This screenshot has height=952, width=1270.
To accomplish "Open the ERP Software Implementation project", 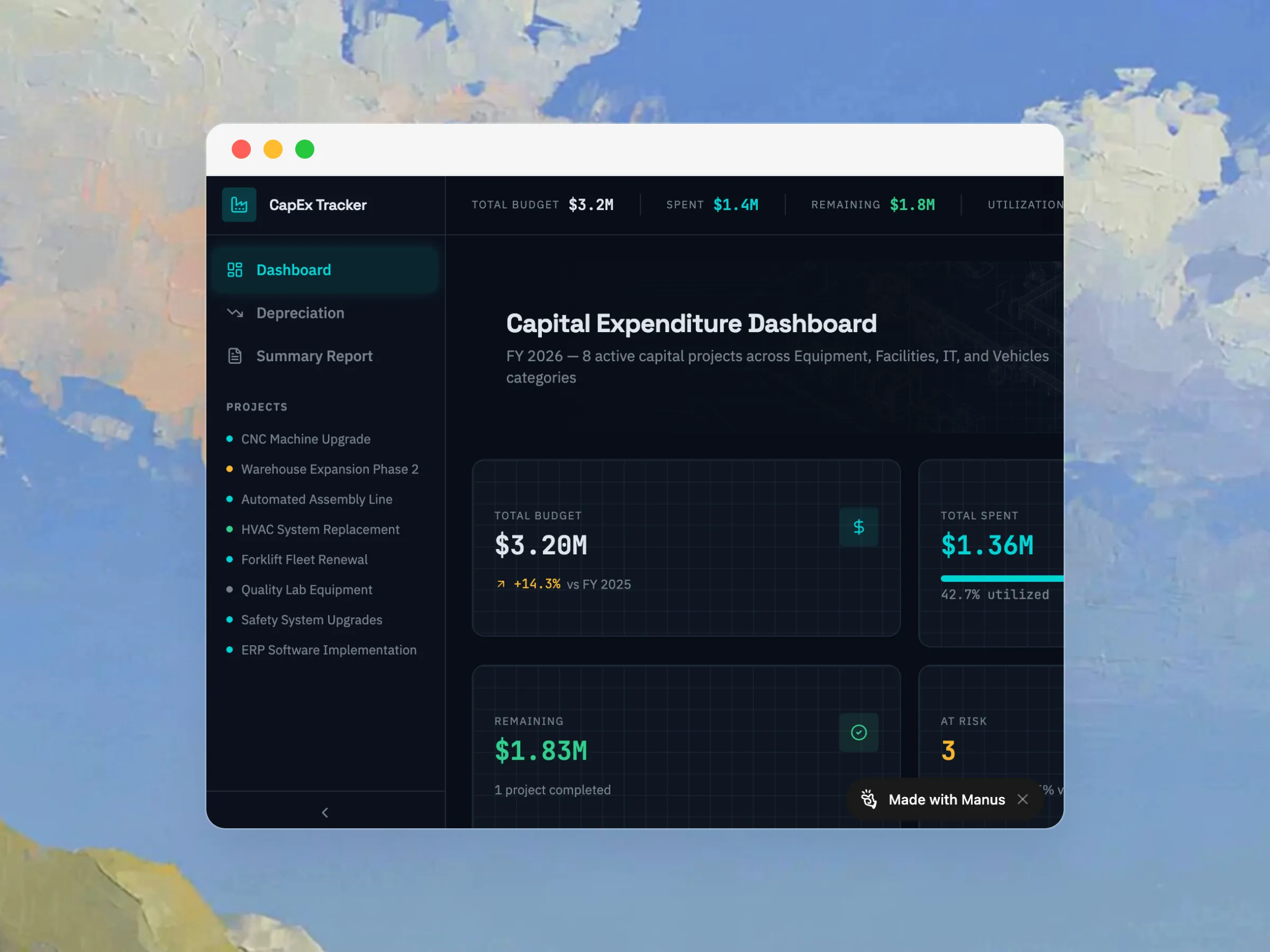I will click(x=329, y=649).
